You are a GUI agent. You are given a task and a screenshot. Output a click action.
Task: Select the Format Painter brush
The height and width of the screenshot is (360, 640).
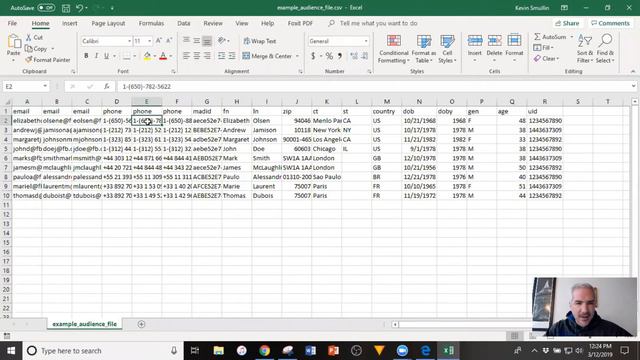(29, 60)
